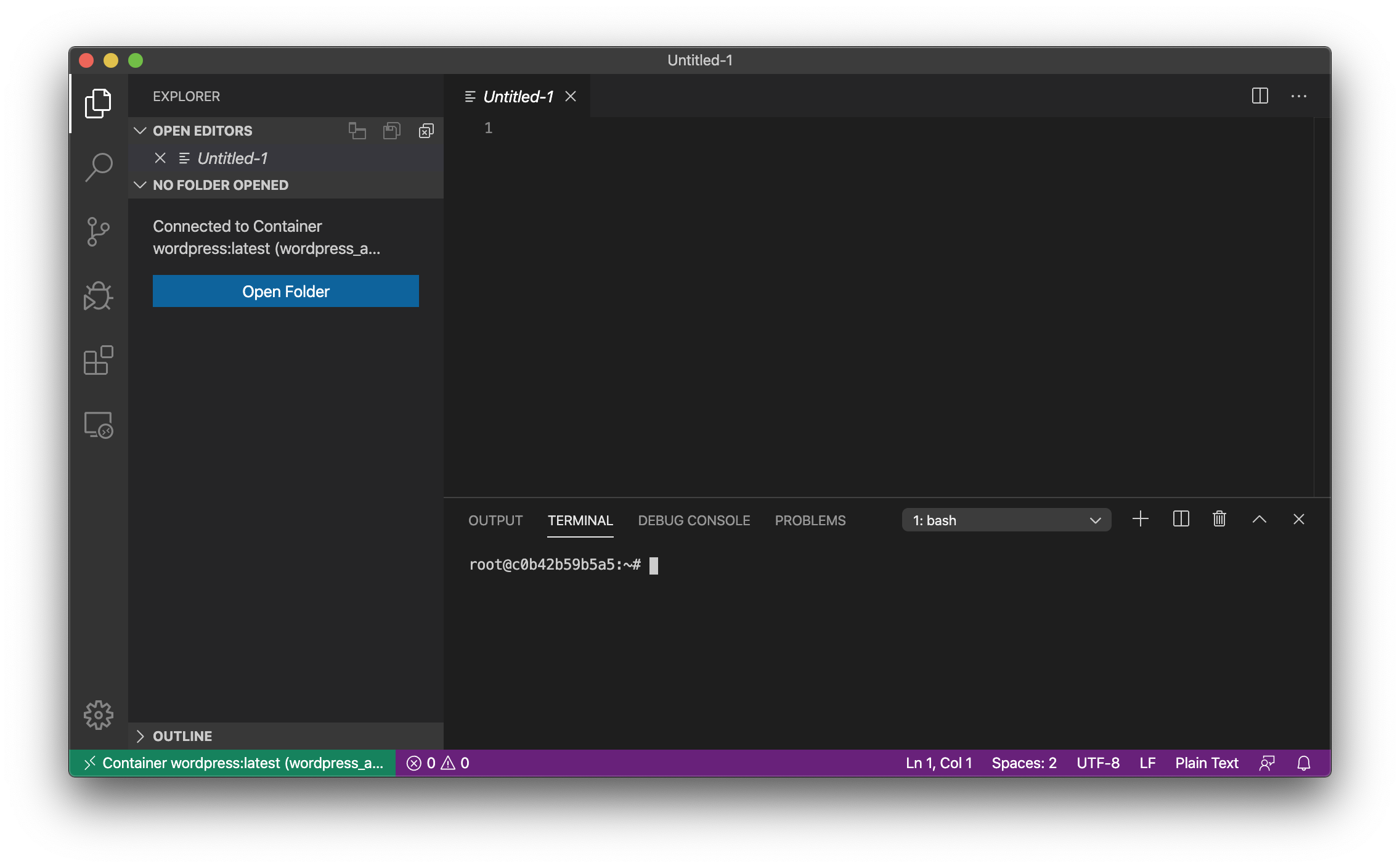
Task: Switch to the Output tab
Action: [x=495, y=520]
